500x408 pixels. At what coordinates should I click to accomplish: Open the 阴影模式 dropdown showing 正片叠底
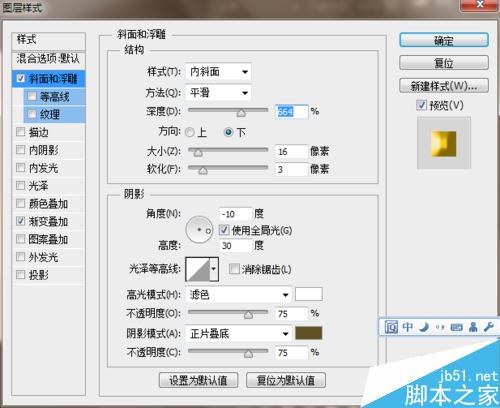pyautogui.click(x=238, y=334)
